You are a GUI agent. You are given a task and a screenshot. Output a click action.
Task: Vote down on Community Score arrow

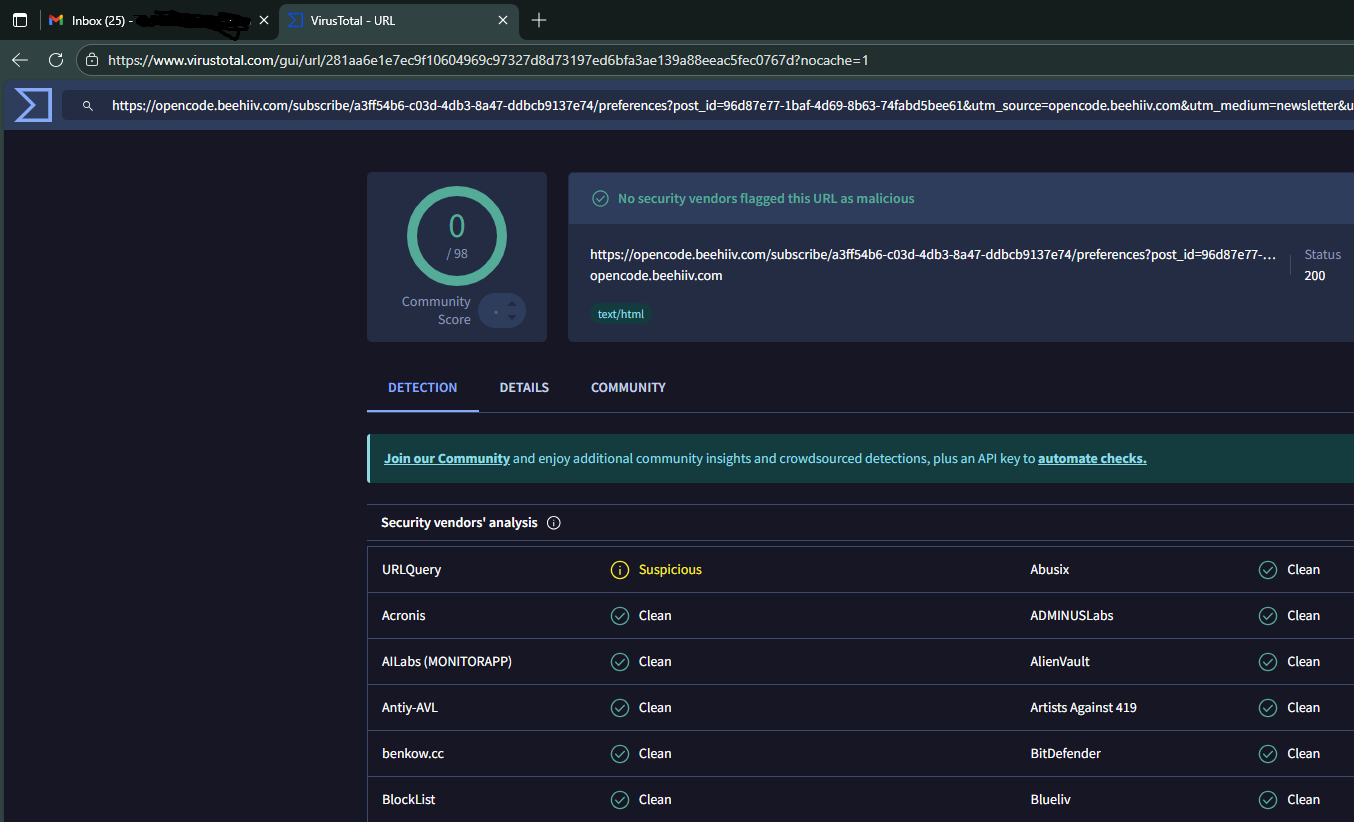click(512, 318)
